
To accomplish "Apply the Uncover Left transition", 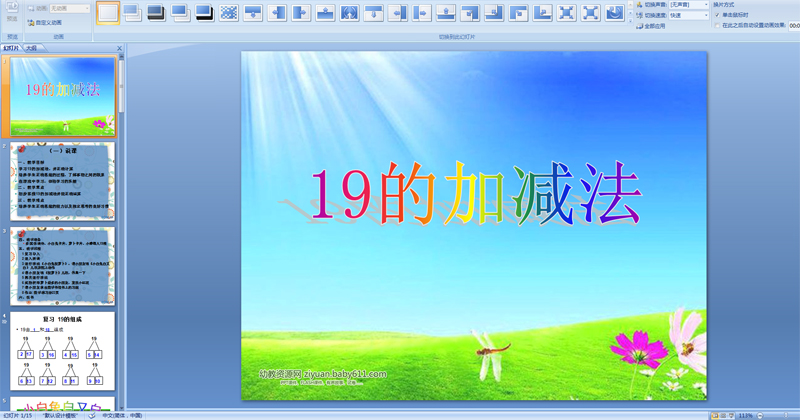I will (397, 13).
